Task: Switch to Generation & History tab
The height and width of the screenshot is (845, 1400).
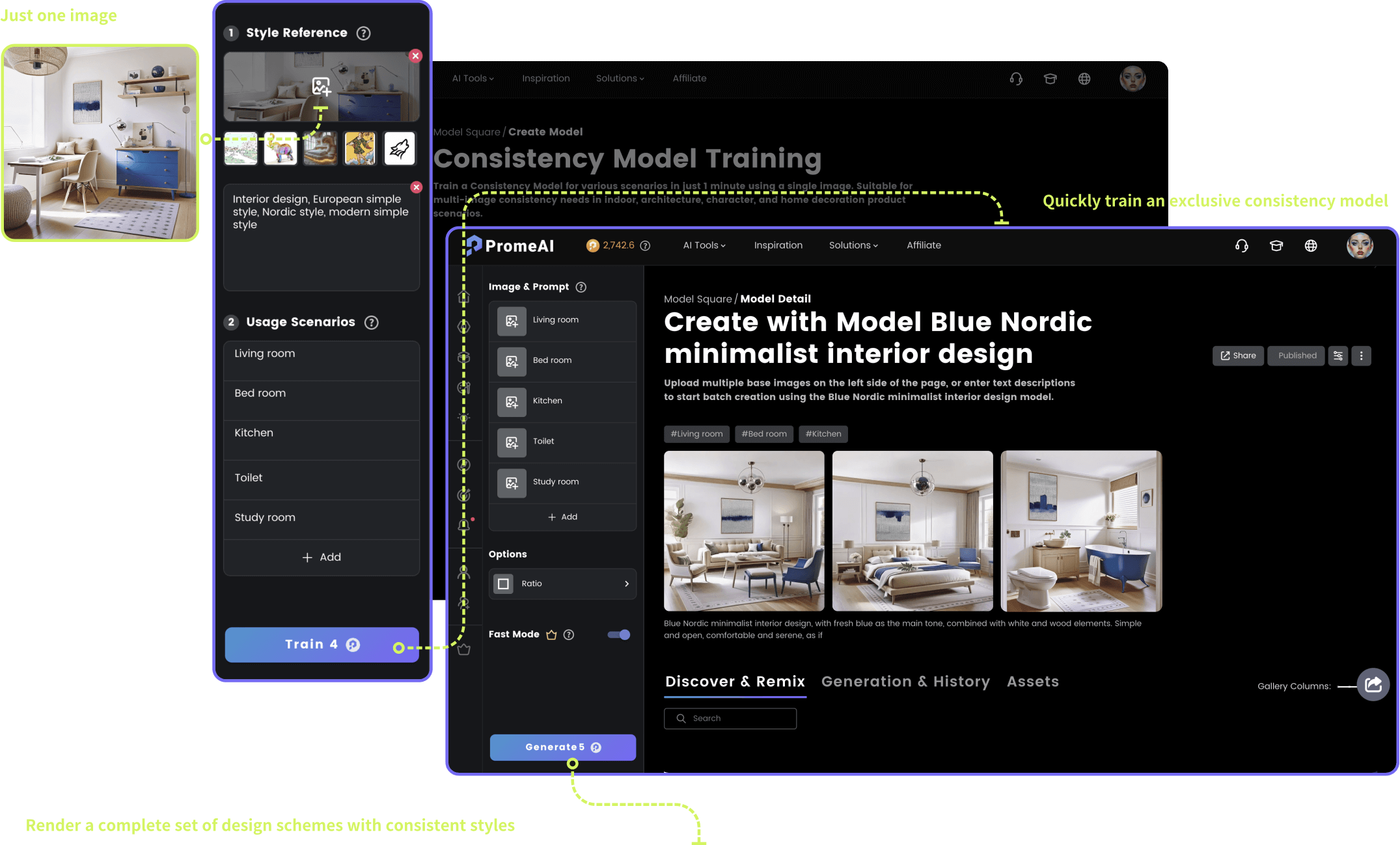Action: (905, 682)
